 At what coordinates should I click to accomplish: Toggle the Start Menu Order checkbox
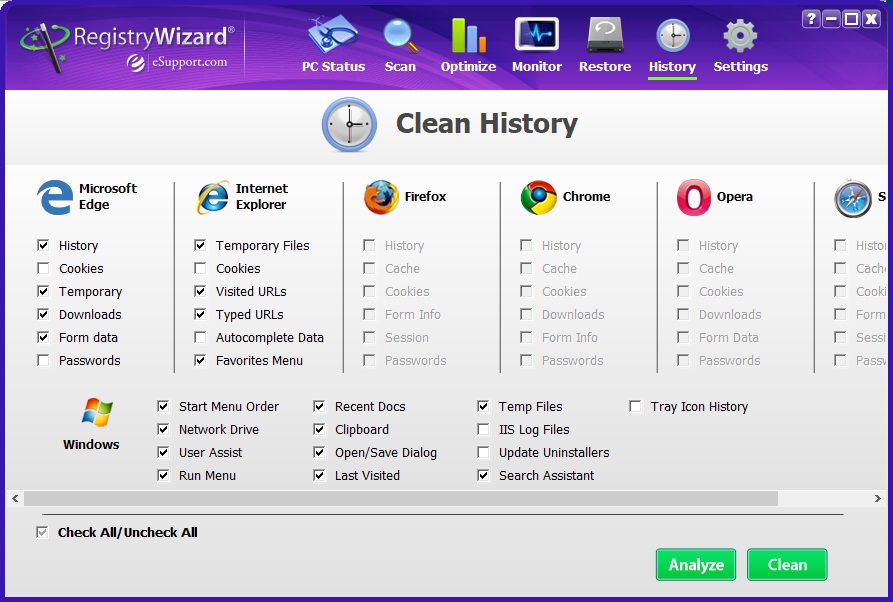[163, 406]
